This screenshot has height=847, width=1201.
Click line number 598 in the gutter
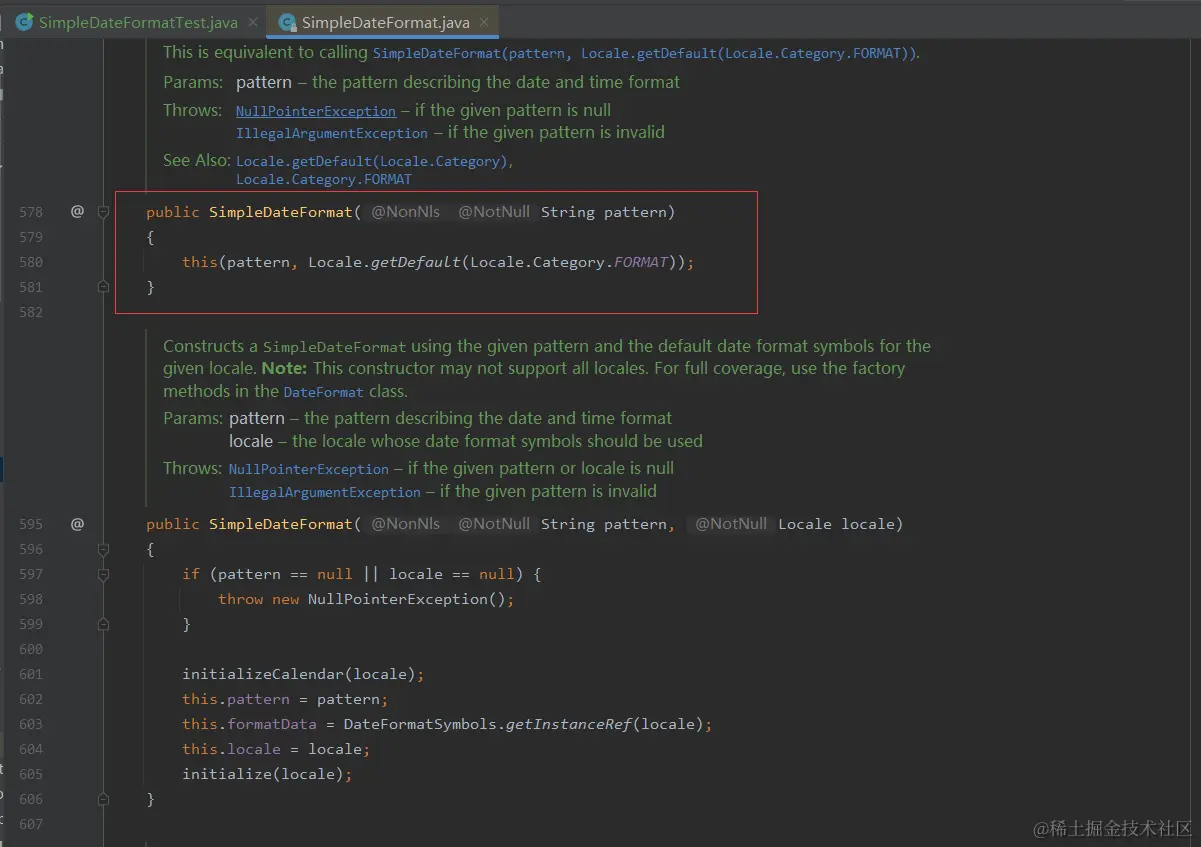coord(31,599)
